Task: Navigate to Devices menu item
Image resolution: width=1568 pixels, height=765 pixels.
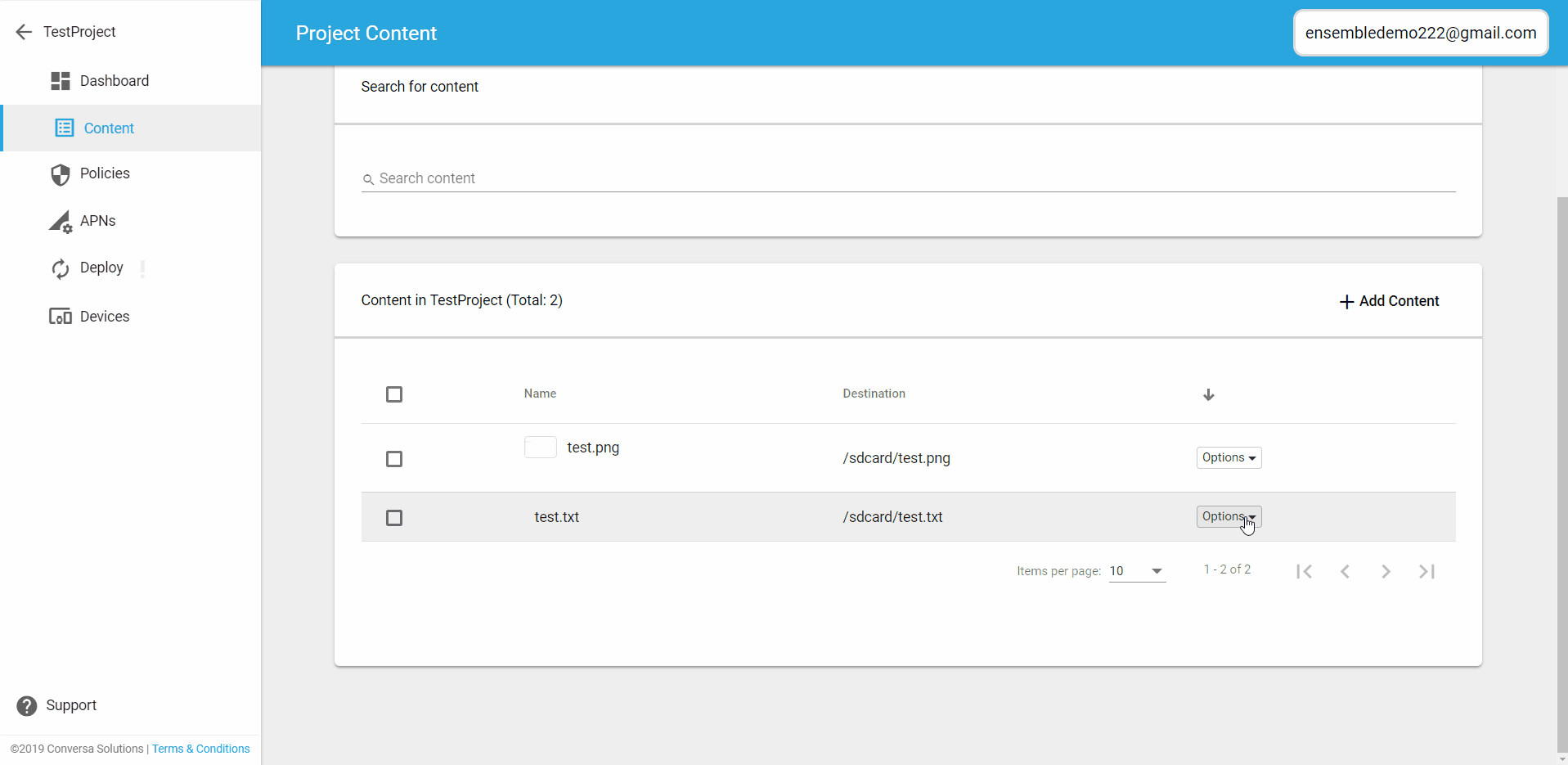Action: (x=105, y=317)
